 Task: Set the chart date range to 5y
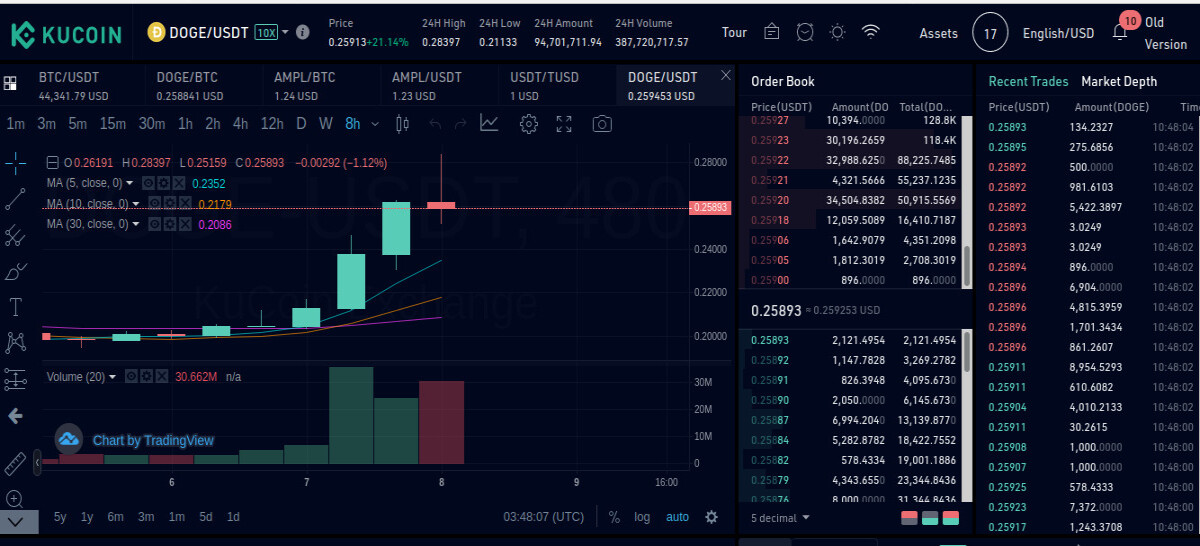pyautogui.click(x=60, y=517)
